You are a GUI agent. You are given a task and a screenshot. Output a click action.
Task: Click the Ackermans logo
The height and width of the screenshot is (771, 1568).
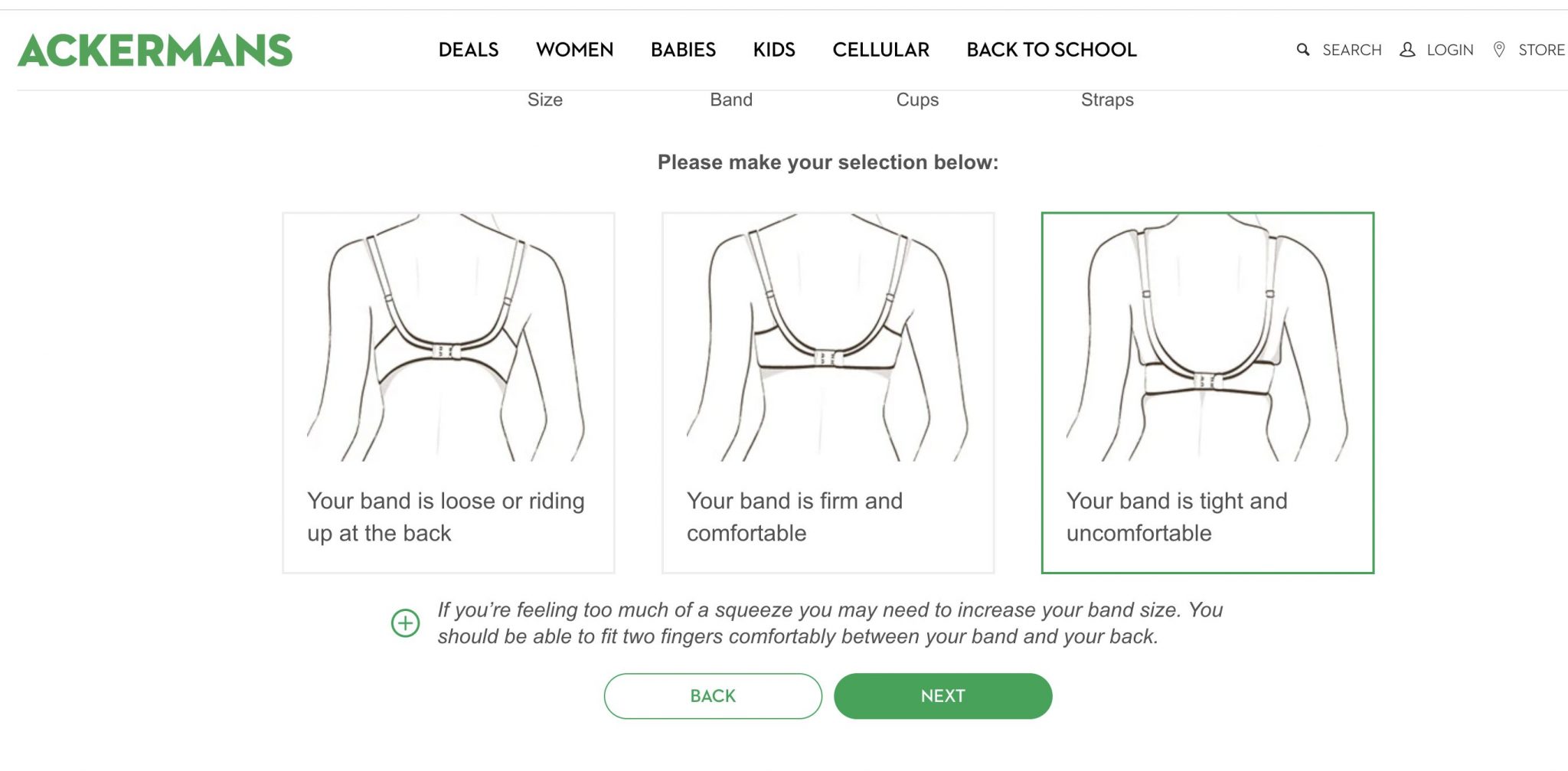click(155, 49)
